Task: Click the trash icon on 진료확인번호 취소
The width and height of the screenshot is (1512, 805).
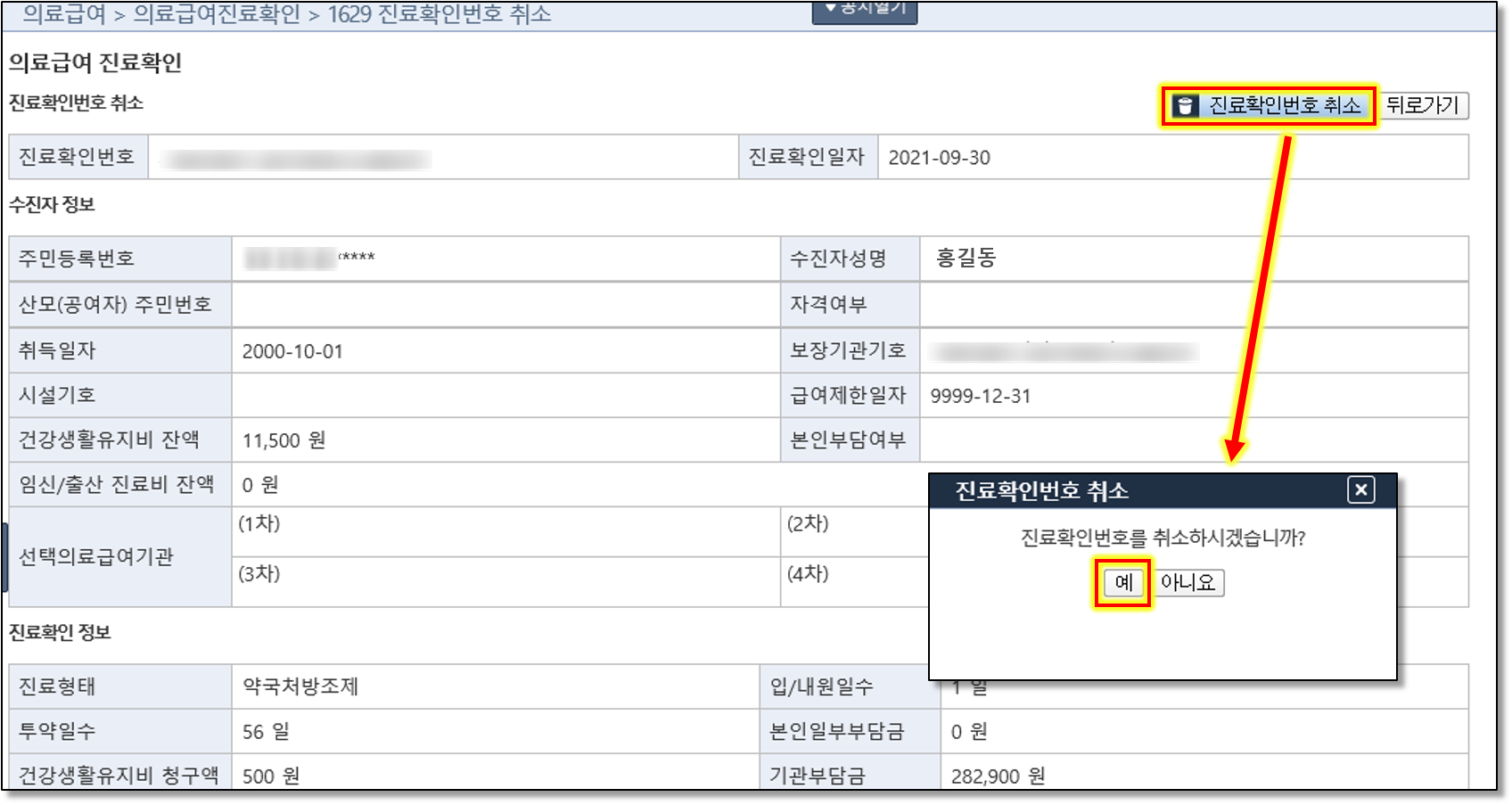Action: 1185,106
